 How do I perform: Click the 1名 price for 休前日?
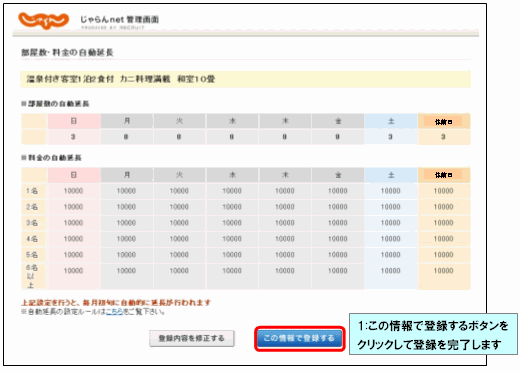coord(443,191)
